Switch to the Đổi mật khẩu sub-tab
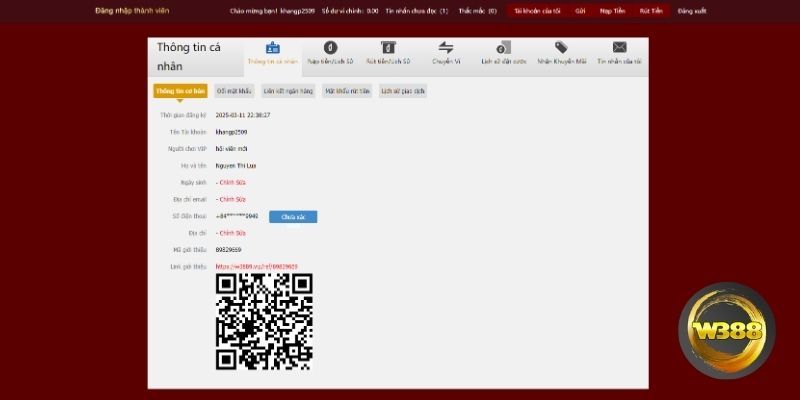Image resolution: width=800 pixels, height=400 pixels. point(234,91)
